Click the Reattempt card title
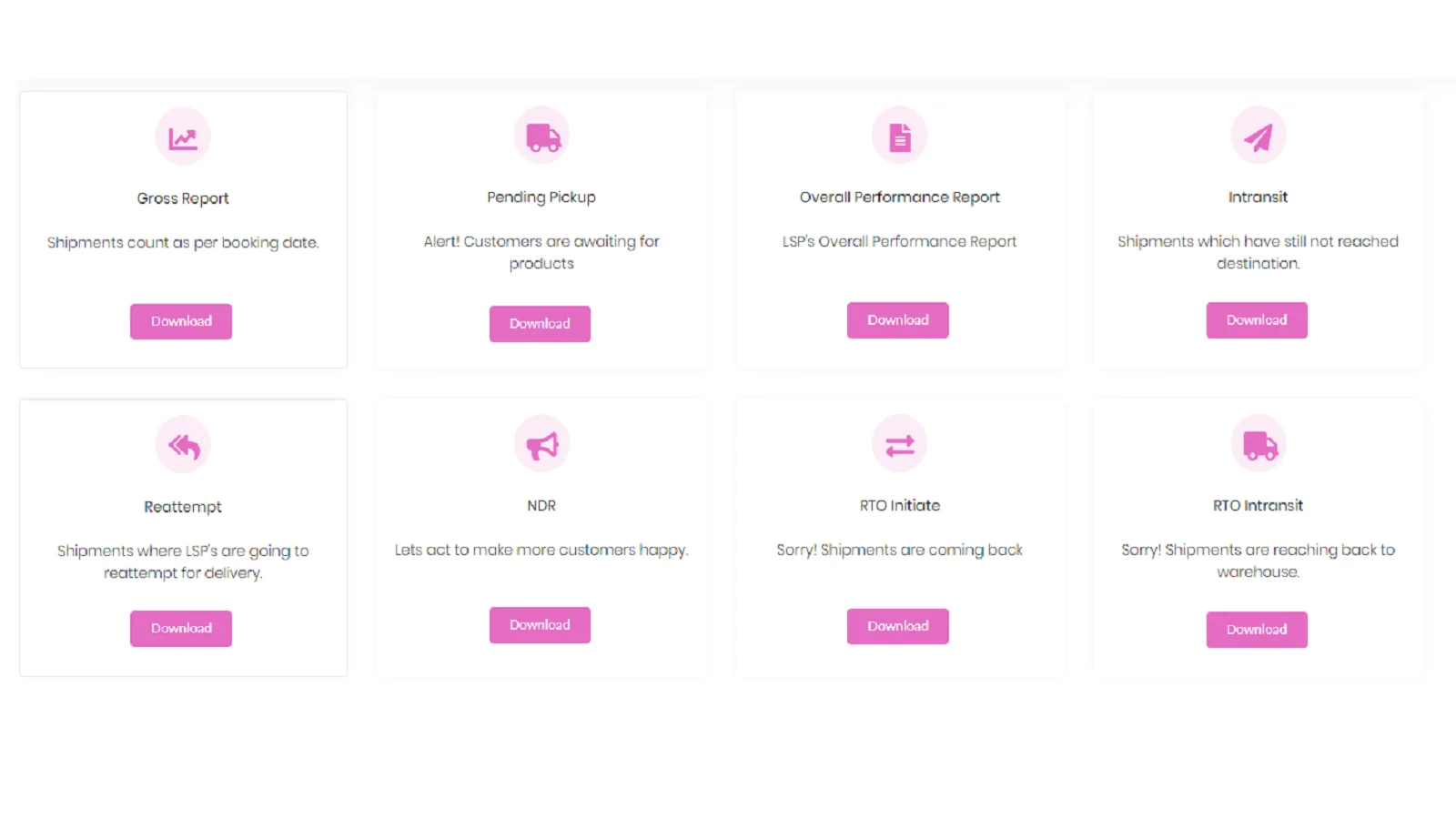The image size is (1456, 819). pos(183,507)
